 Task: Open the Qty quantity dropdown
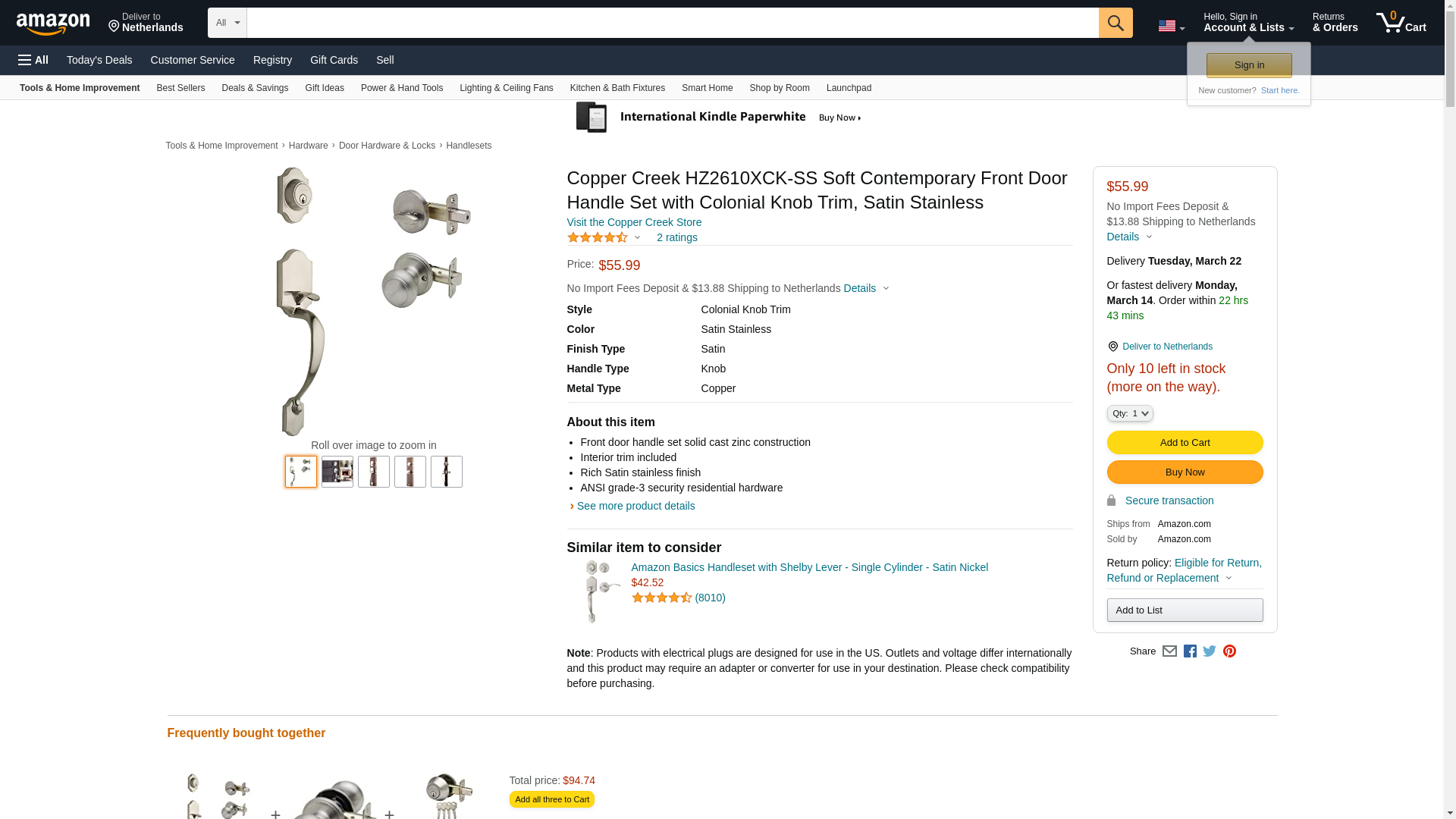pyautogui.click(x=1129, y=413)
